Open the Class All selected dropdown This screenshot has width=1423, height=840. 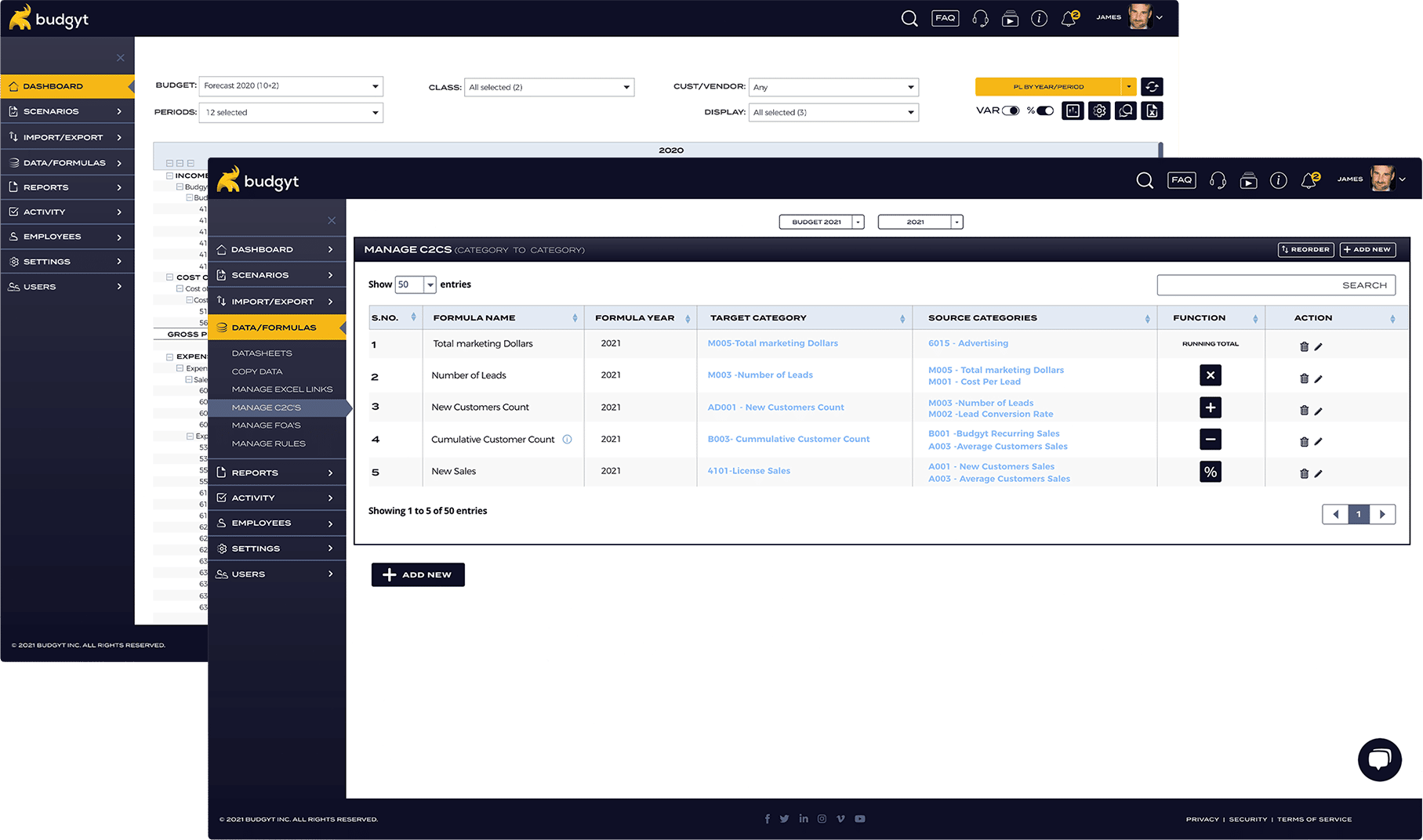[549, 87]
